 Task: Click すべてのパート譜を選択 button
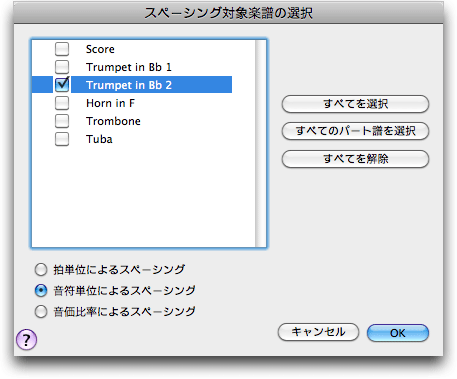pyautogui.click(x=355, y=131)
